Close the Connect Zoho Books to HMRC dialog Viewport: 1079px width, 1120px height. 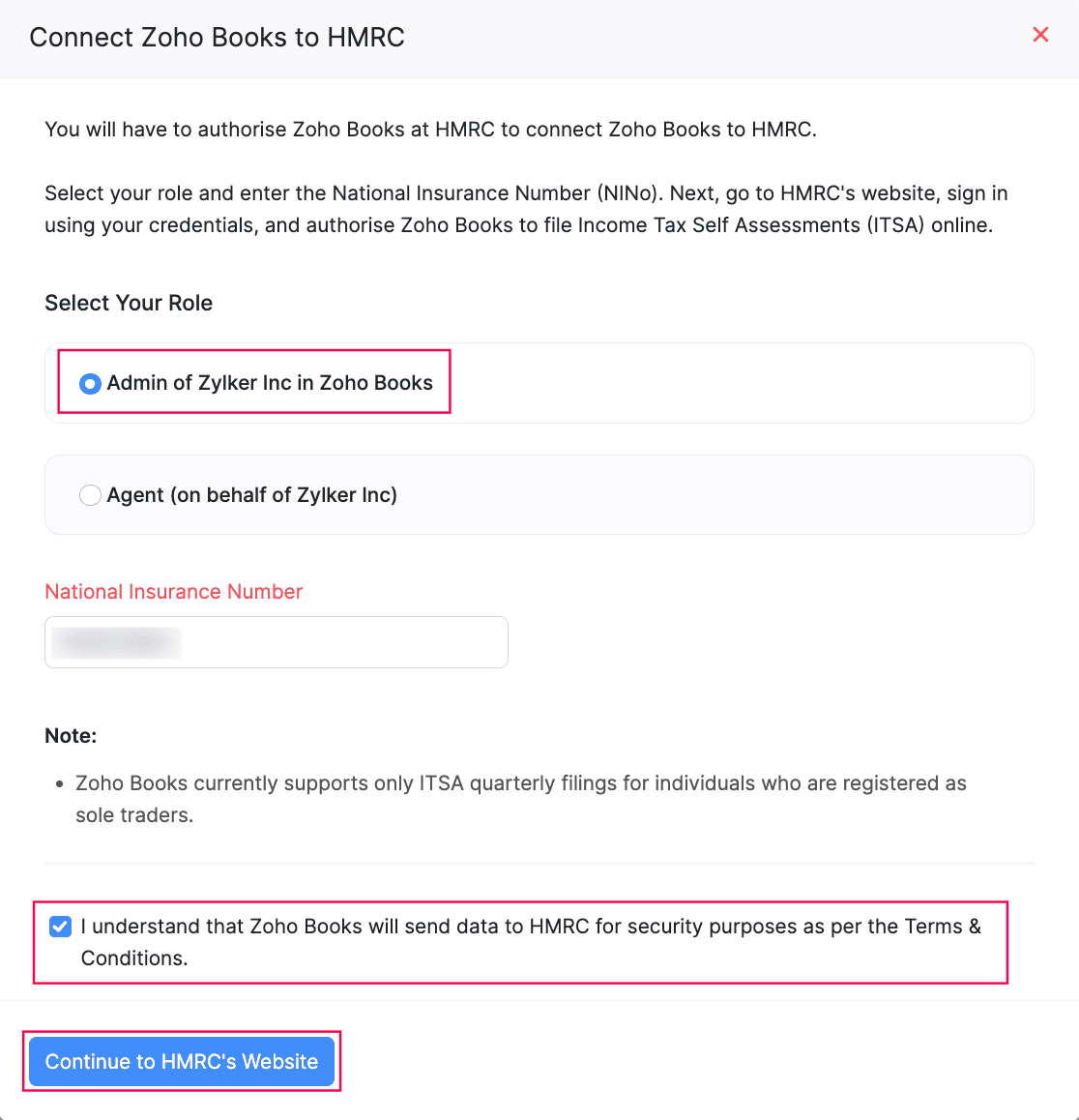tap(1040, 35)
